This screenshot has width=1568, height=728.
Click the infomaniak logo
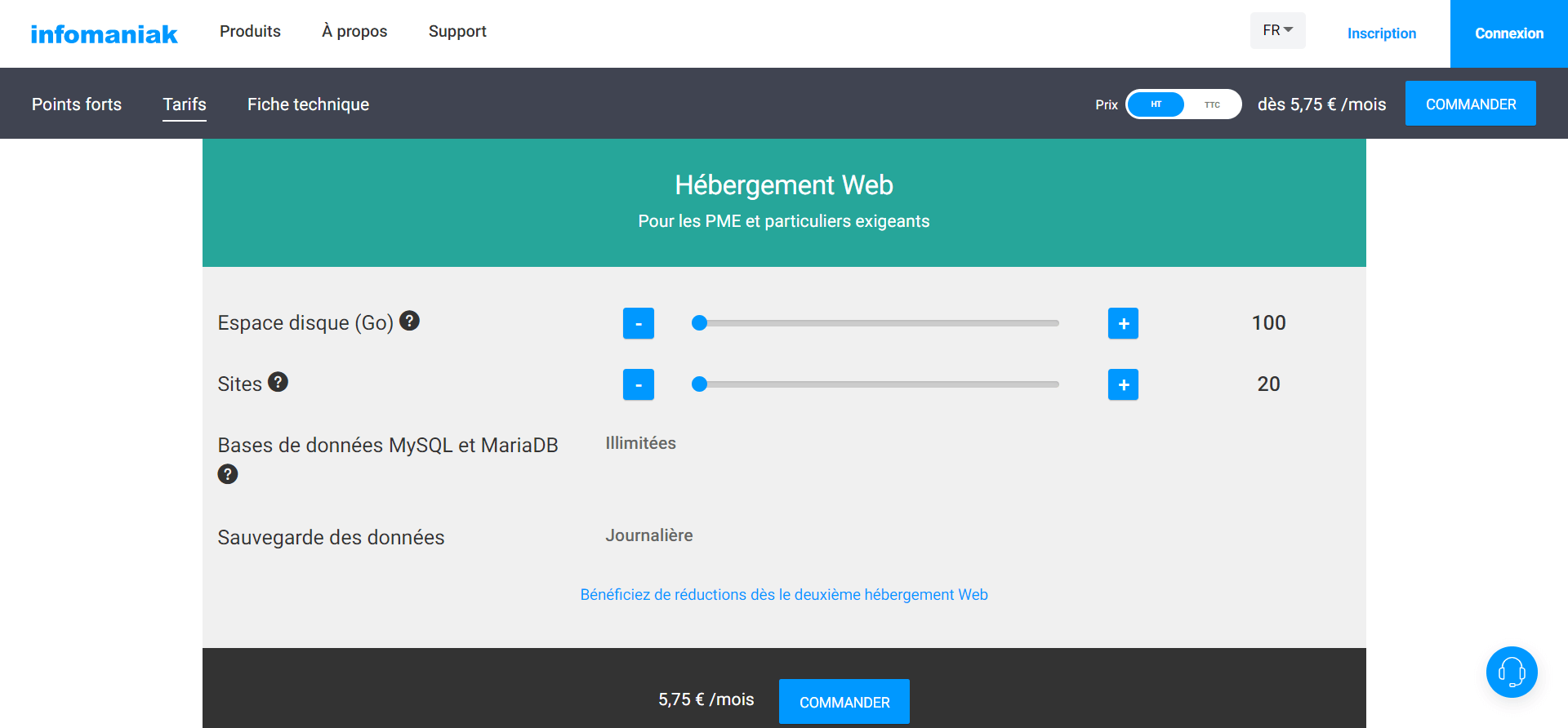[x=104, y=34]
